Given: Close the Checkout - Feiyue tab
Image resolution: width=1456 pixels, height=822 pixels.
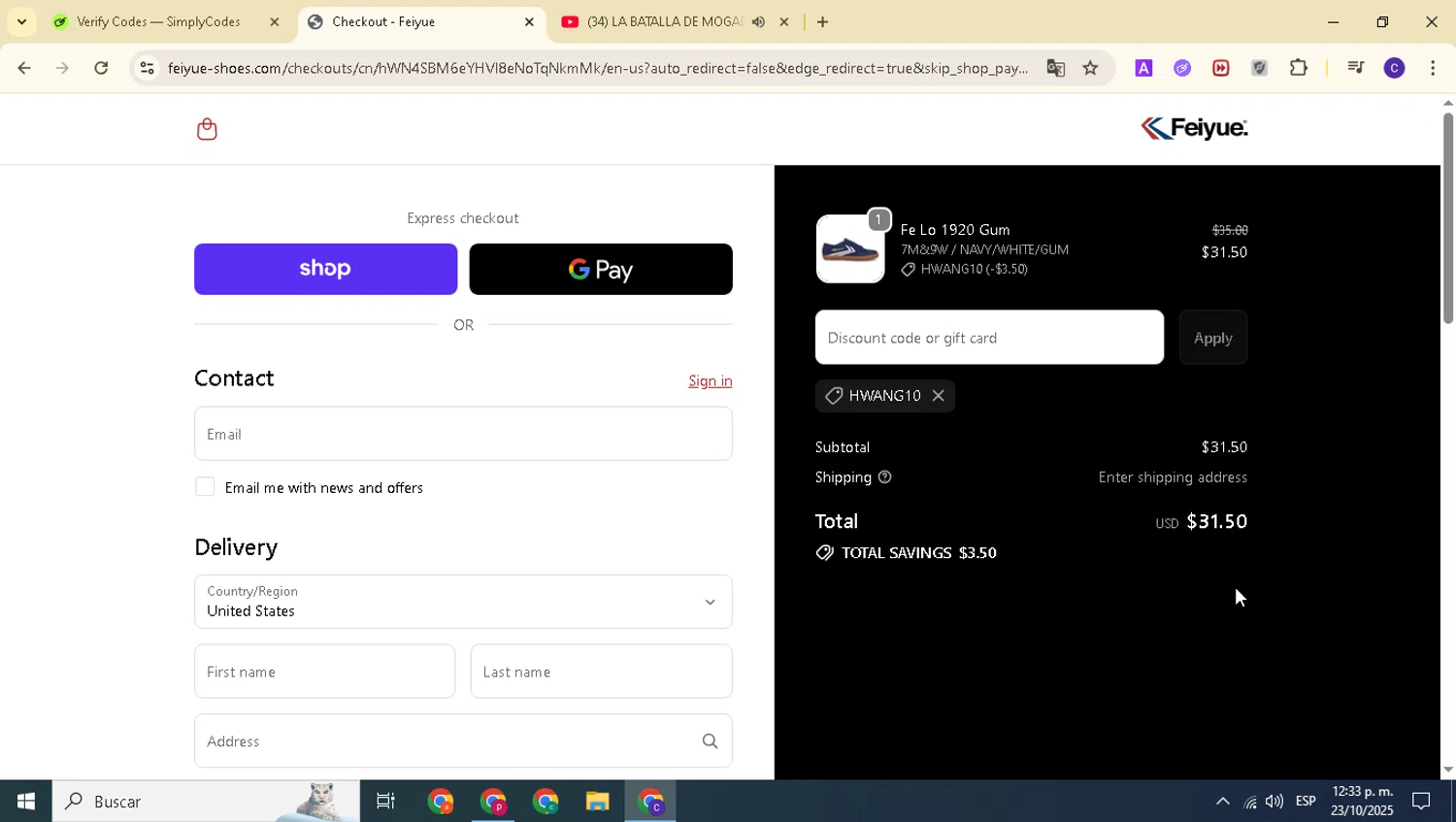Looking at the screenshot, I should click(x=529, y=21).
